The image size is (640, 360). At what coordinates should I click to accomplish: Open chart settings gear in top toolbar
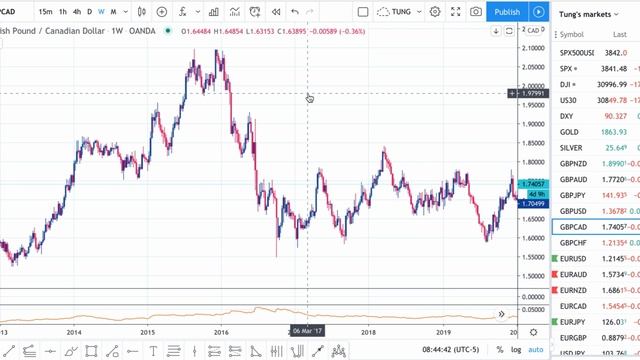pos(435,12)
